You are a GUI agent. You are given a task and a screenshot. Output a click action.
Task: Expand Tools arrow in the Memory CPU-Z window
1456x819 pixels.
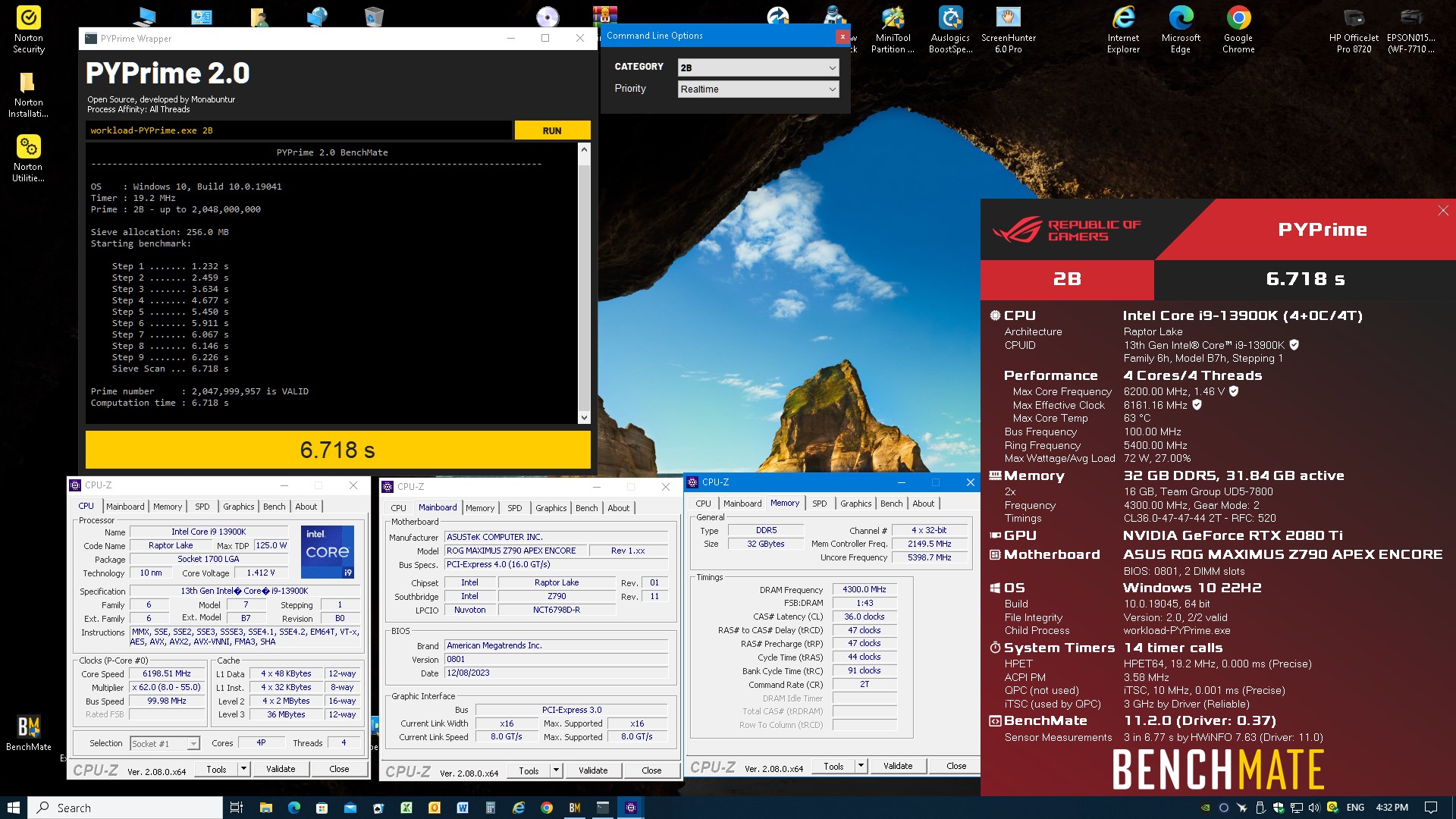pos(861,766)
